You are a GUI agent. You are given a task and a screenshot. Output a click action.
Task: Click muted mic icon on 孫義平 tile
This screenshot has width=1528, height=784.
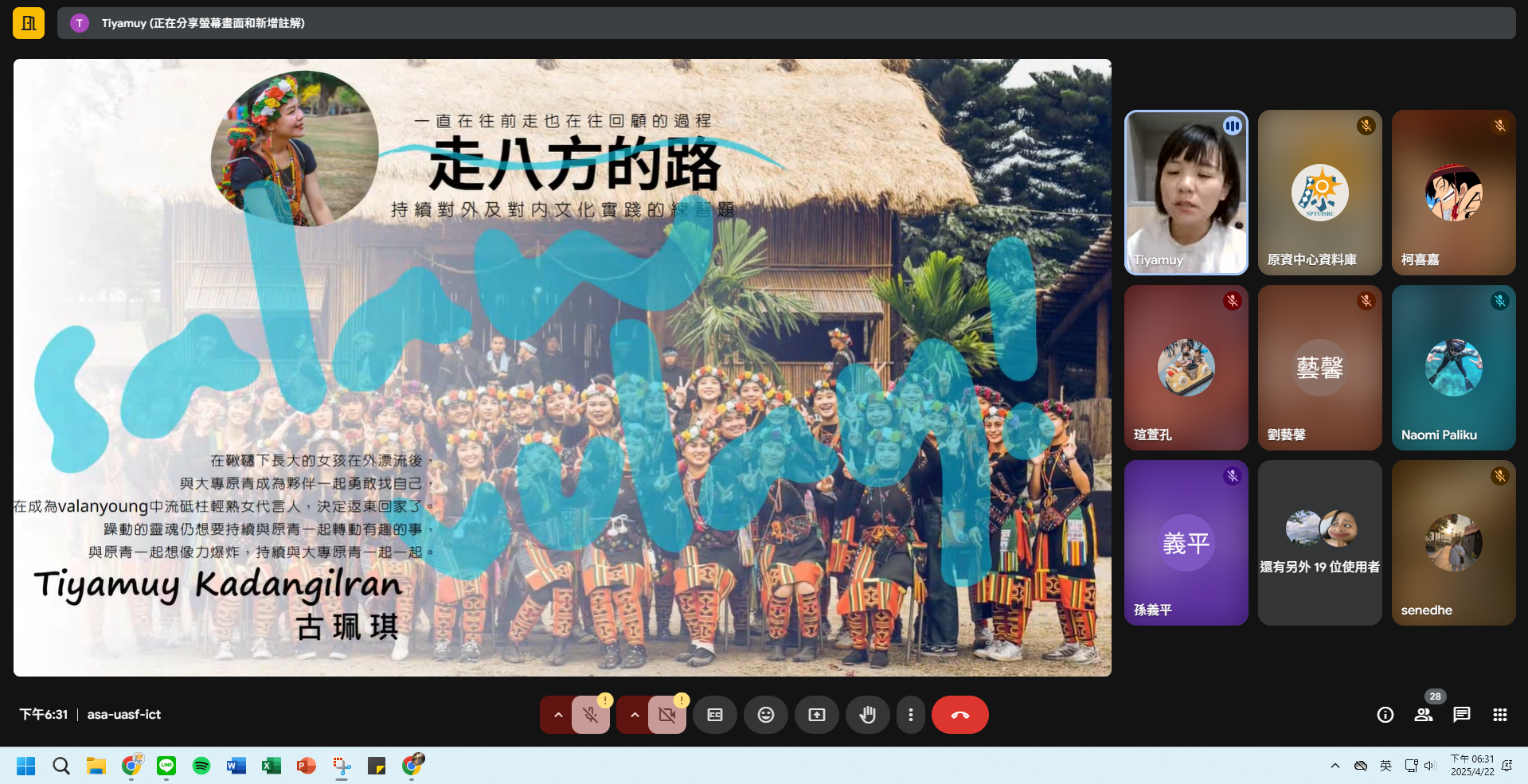[x=1233, y=476]
